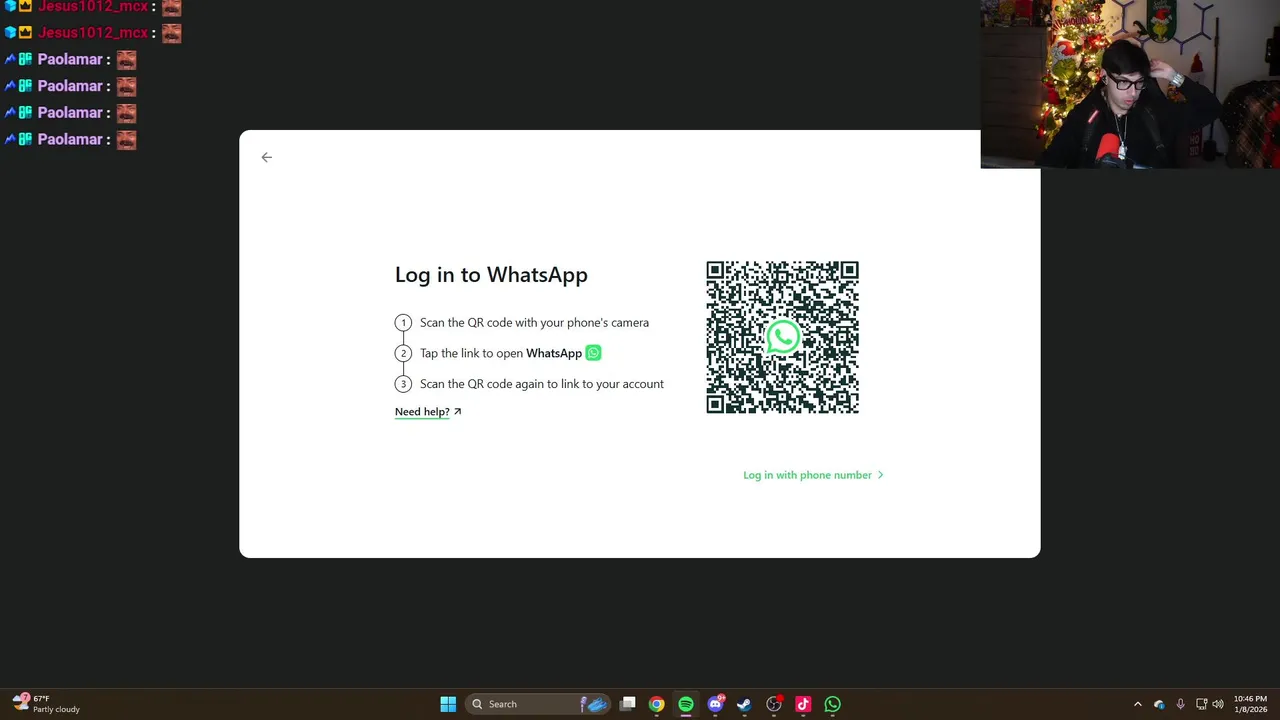Open the network tray icon
Viewport: 1280px width, 720px height.
(1201, 704)
